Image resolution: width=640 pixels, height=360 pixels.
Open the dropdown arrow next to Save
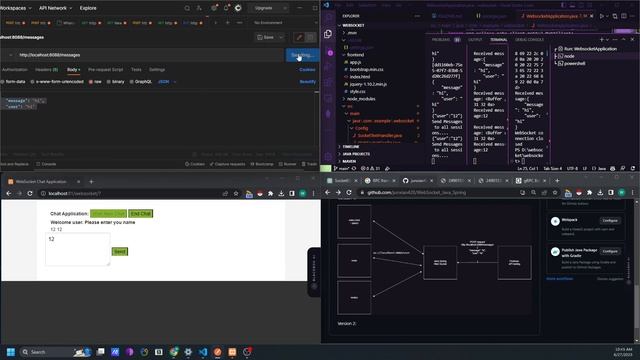(281, 38)
